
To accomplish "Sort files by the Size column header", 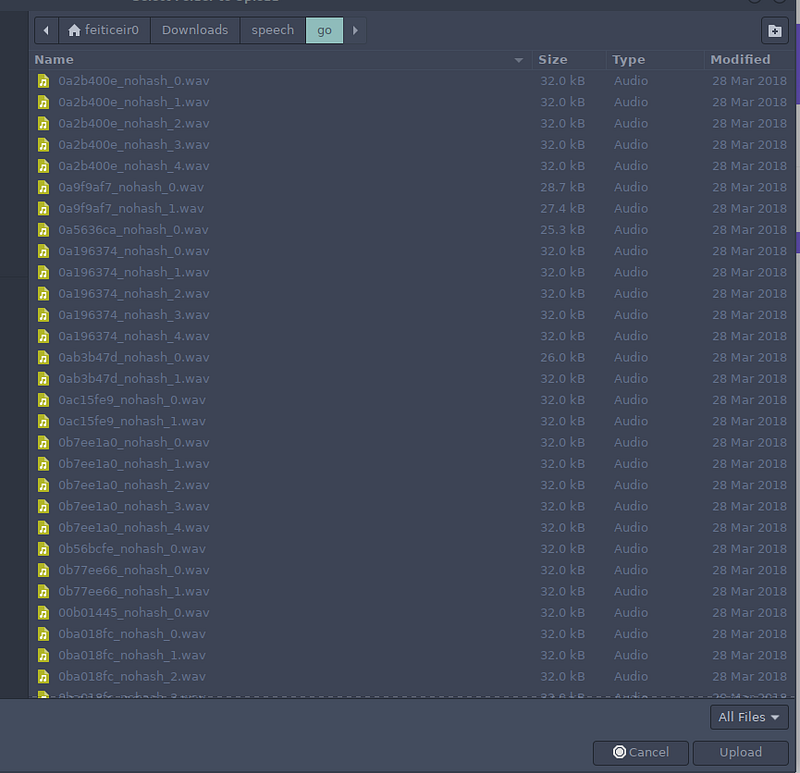I will point(569,60).
